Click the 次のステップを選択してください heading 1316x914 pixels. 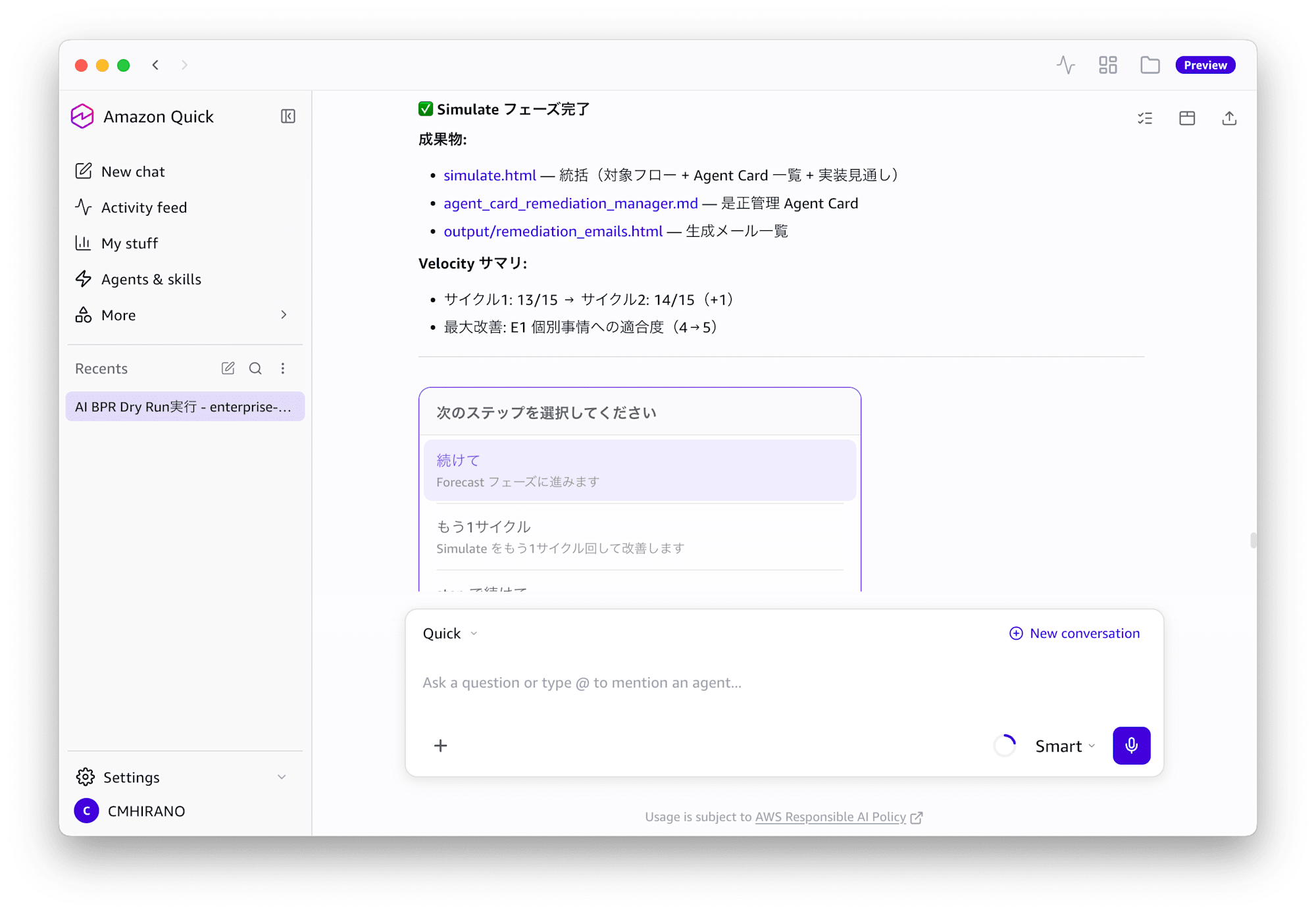(547, 413)
